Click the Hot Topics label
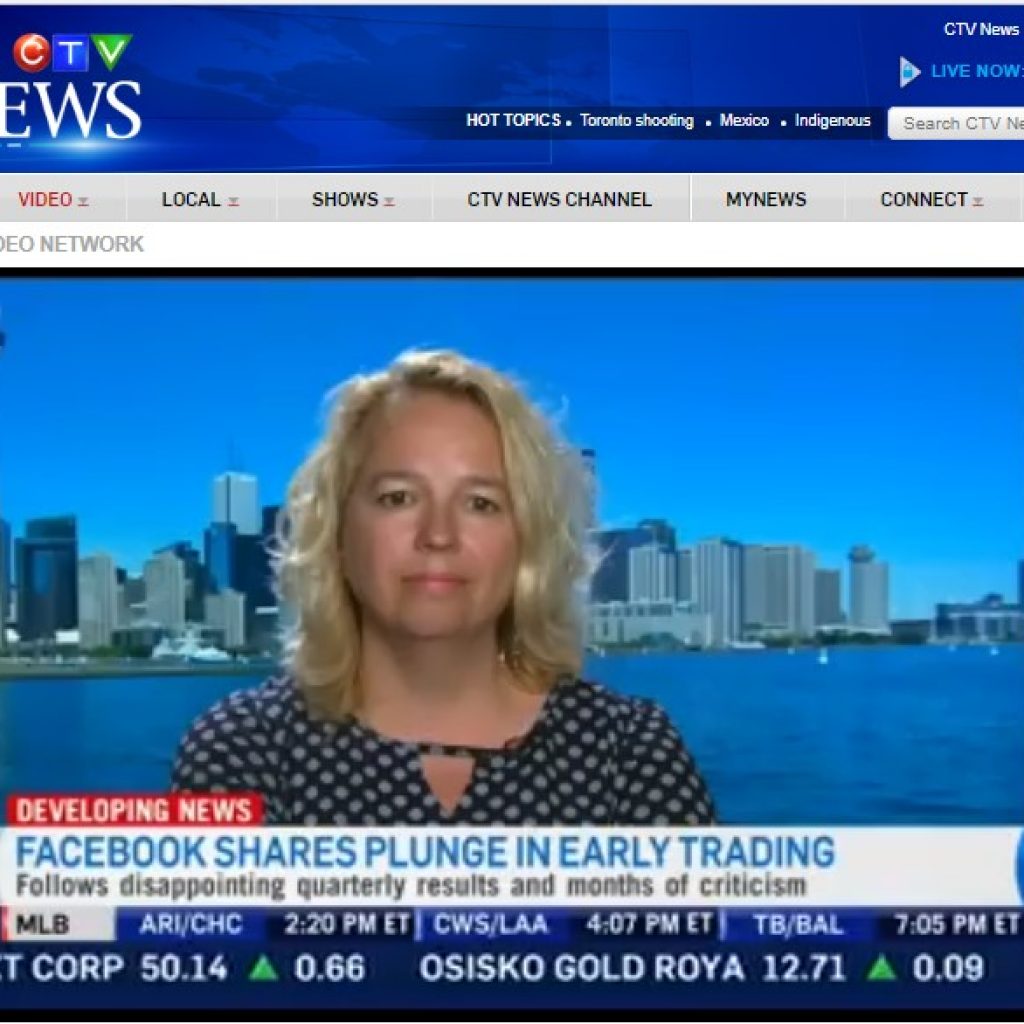The width and height of the screenshot is (1024, 1024). pos(513,120)
